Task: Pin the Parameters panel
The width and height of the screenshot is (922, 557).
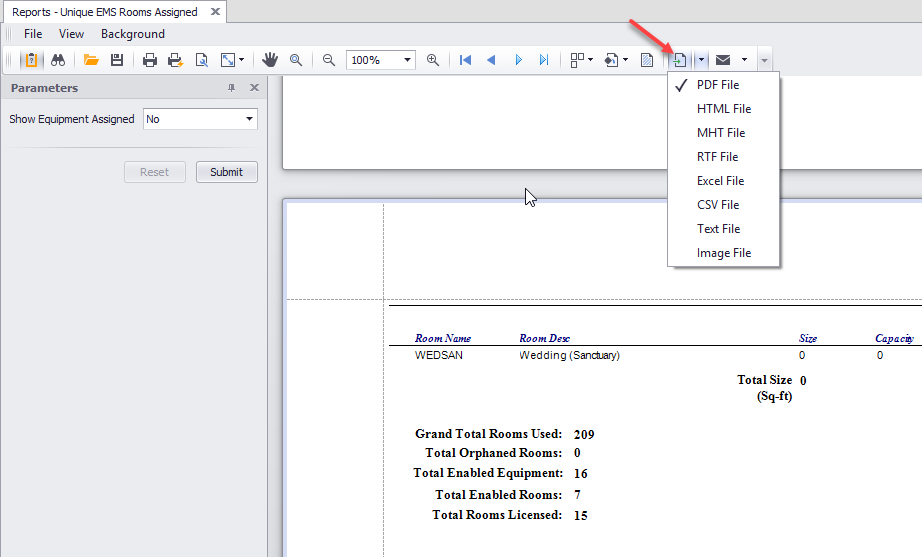Action: [232, 88]
